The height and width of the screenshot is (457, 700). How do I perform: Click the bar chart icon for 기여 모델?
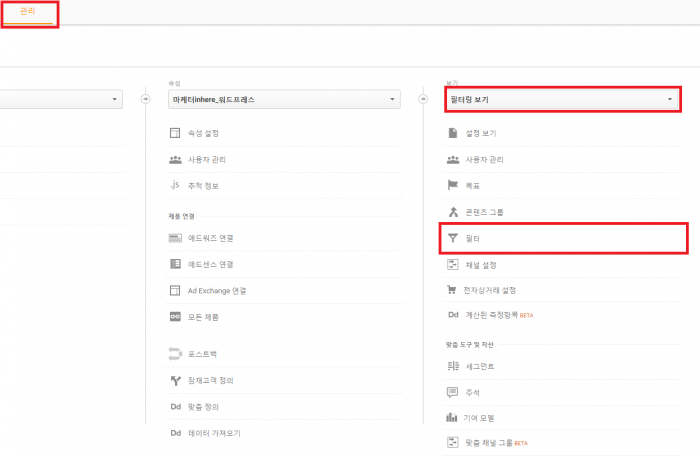point(452,417)
